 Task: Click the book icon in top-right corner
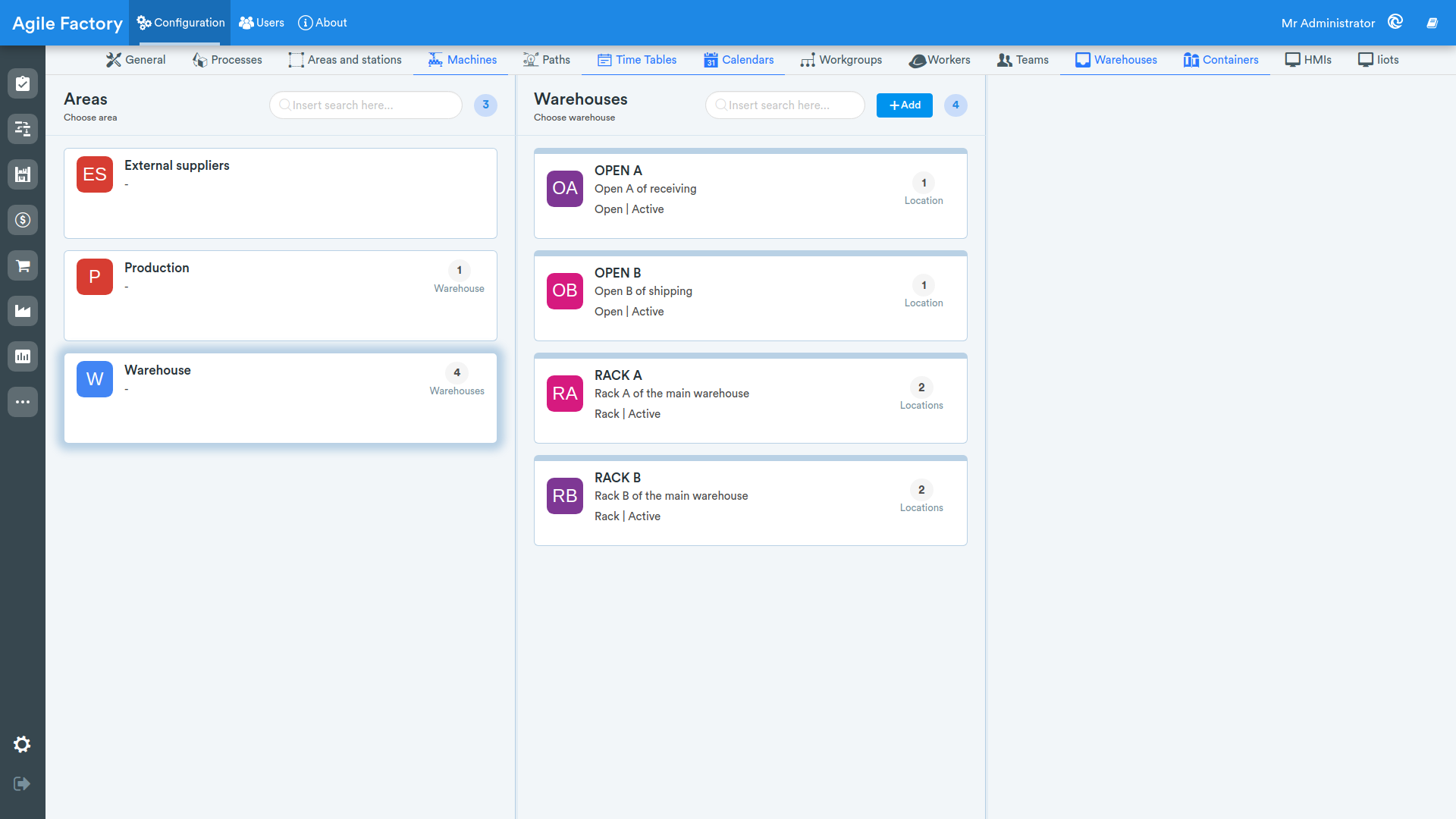[1432, 23]
